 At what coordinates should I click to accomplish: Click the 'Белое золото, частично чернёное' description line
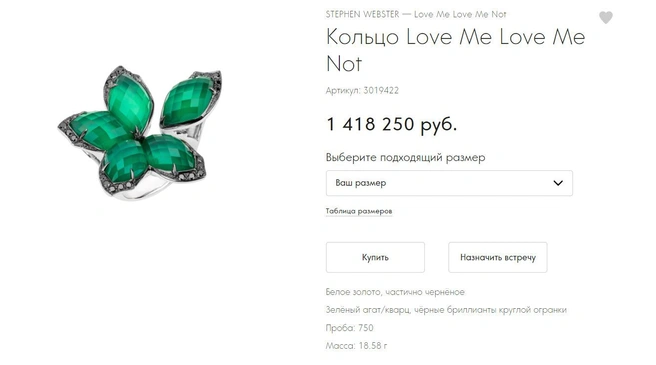click(x=395, y=292)
